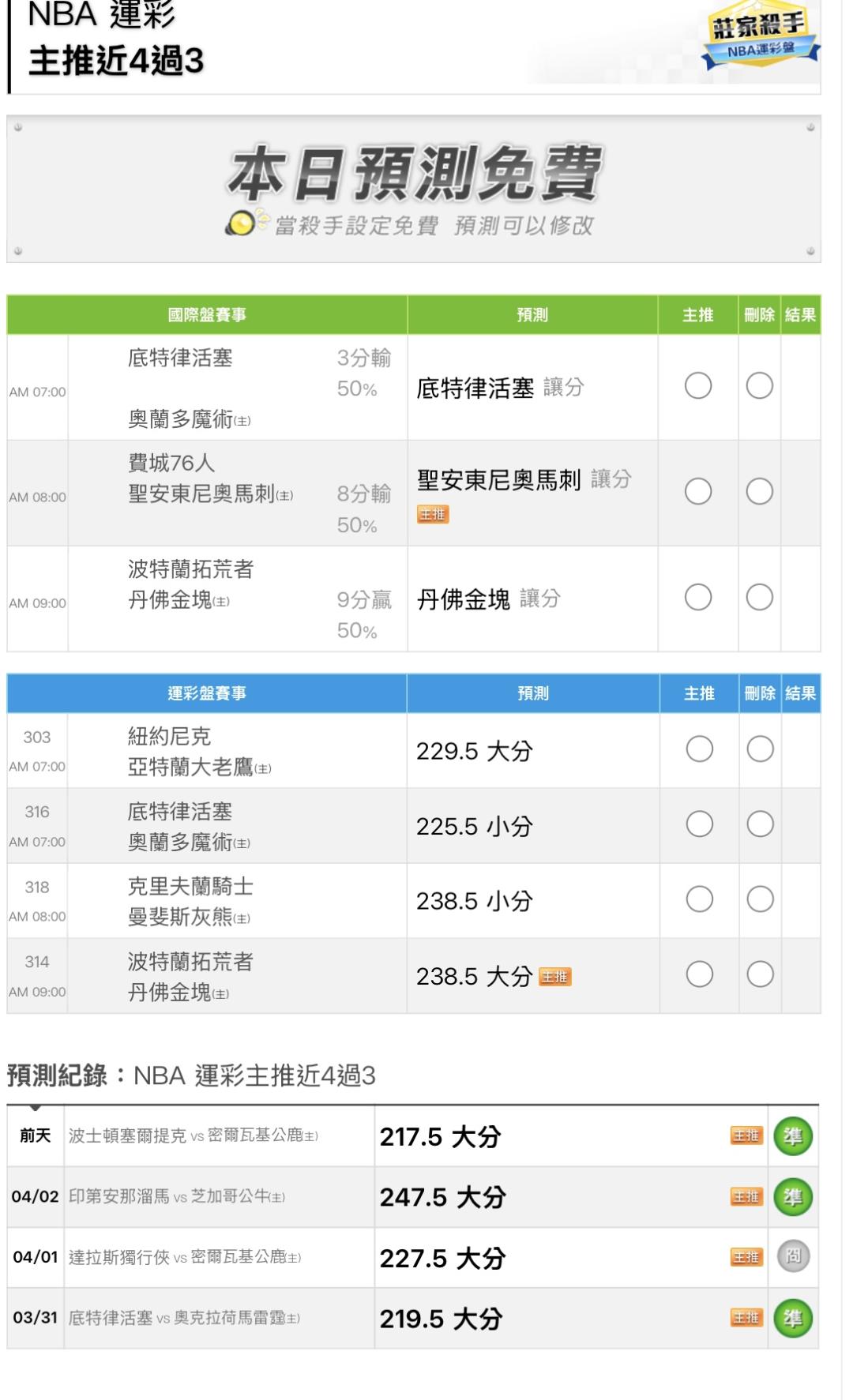Select 主推 radio for 底特律活塞 讓分 prediction

click(x=698, y=386)
